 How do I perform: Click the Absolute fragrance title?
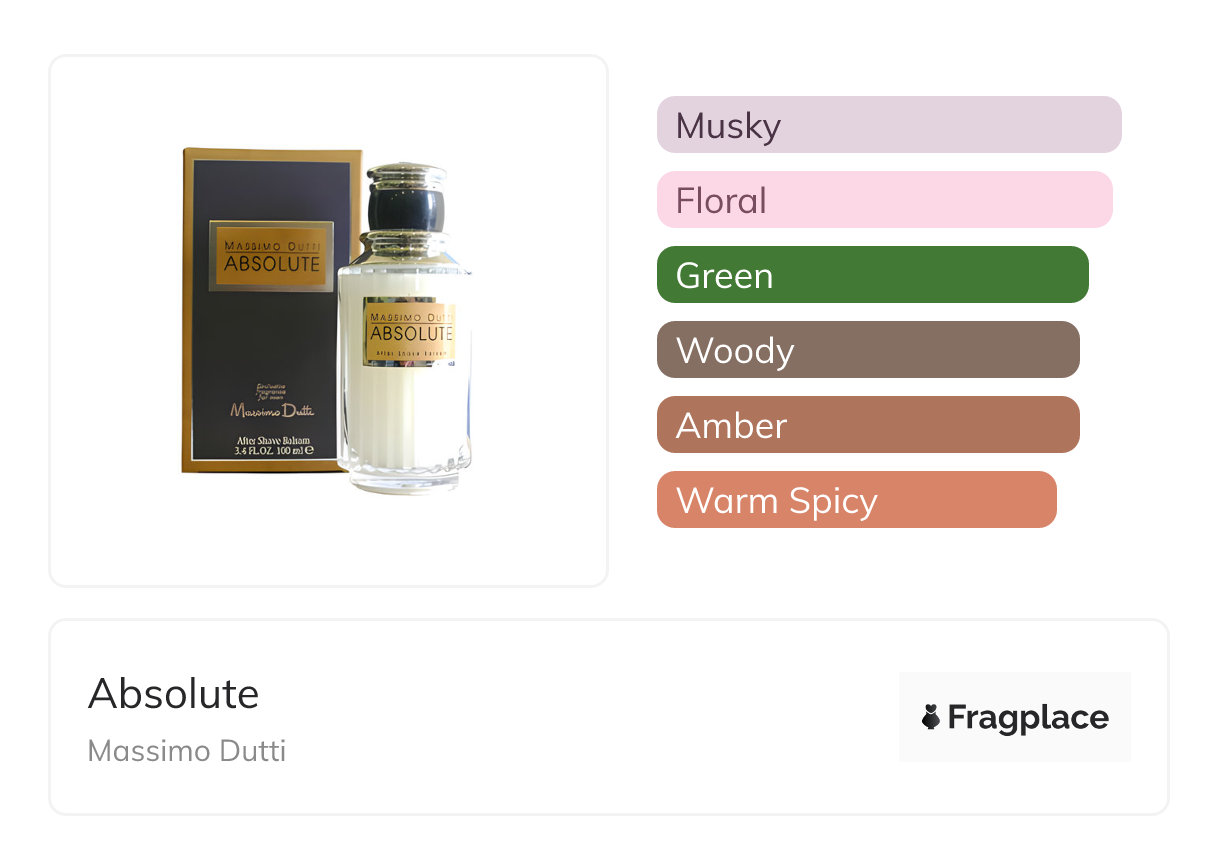click(174, 694)
